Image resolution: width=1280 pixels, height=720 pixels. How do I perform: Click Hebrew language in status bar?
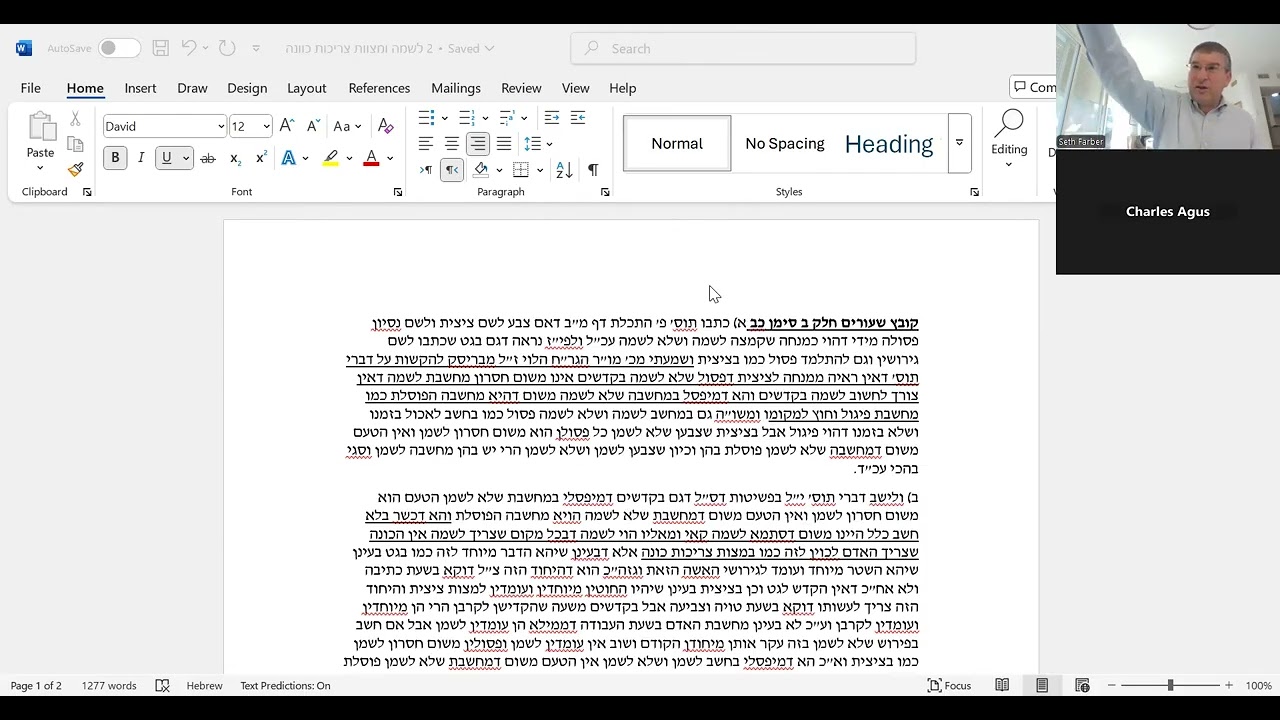205,685
